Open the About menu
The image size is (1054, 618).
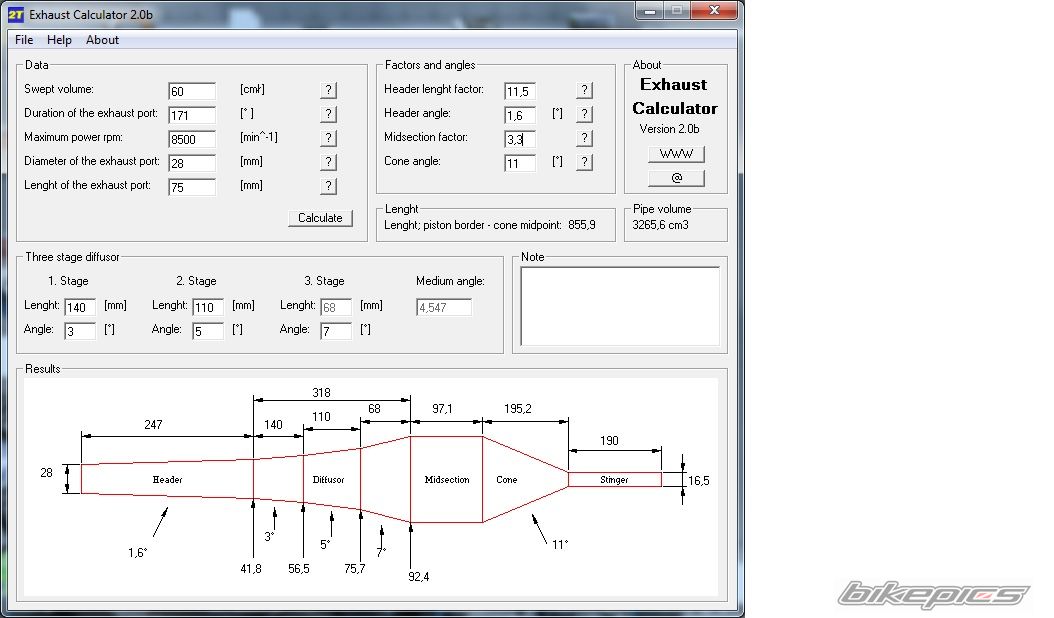(102, 40)
